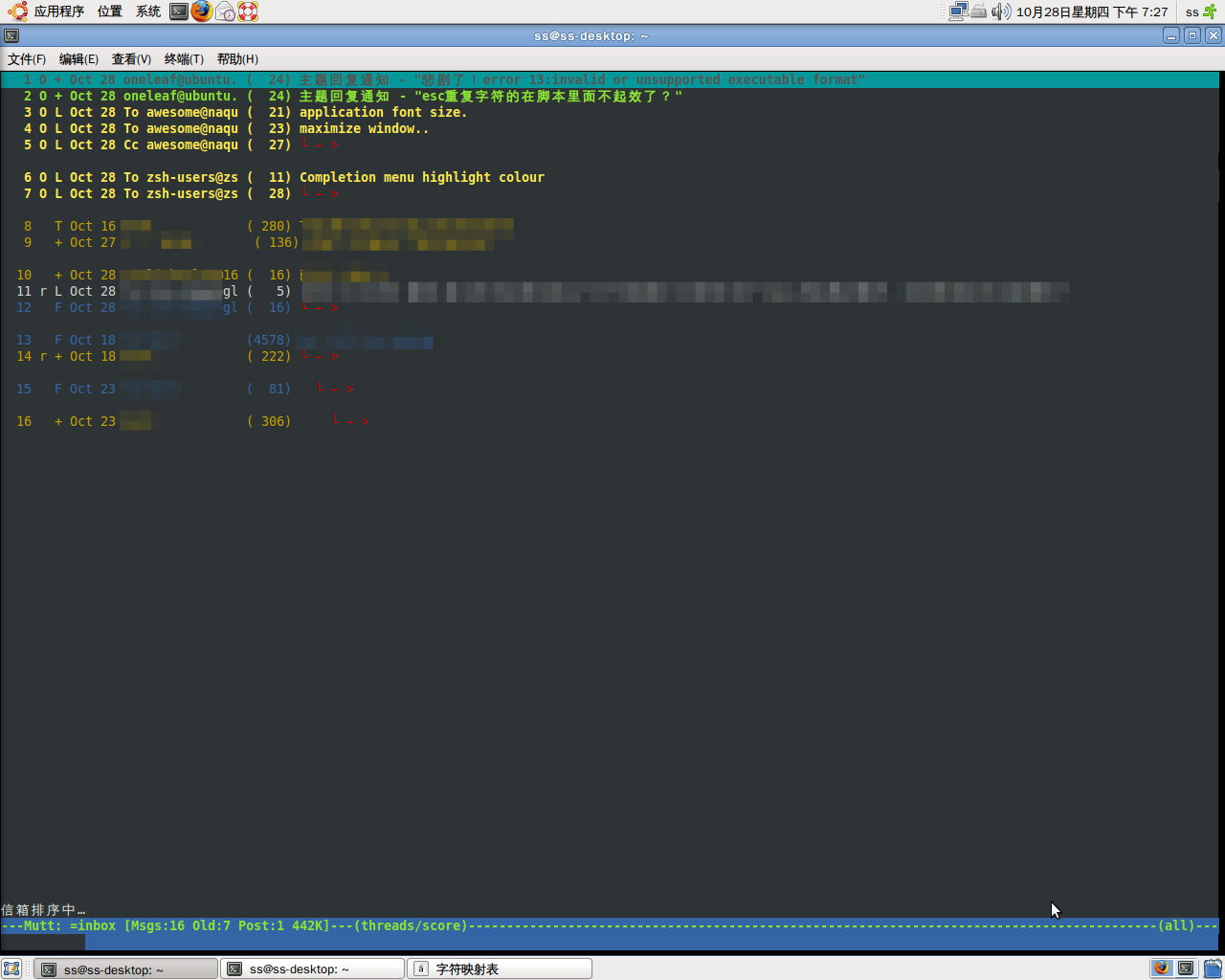Click the show desktop icon in the bottom panel
The height and width of the screenshot is (980, 1225).
coord(11,969)
